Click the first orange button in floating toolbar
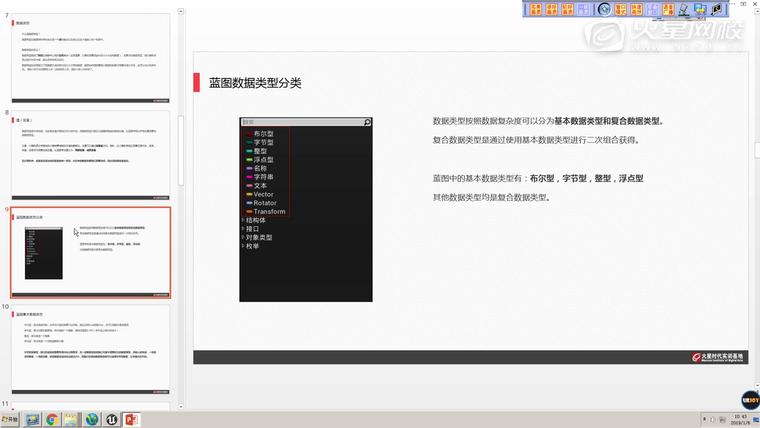This screenshot has height=428, width=760. [535, 9]
